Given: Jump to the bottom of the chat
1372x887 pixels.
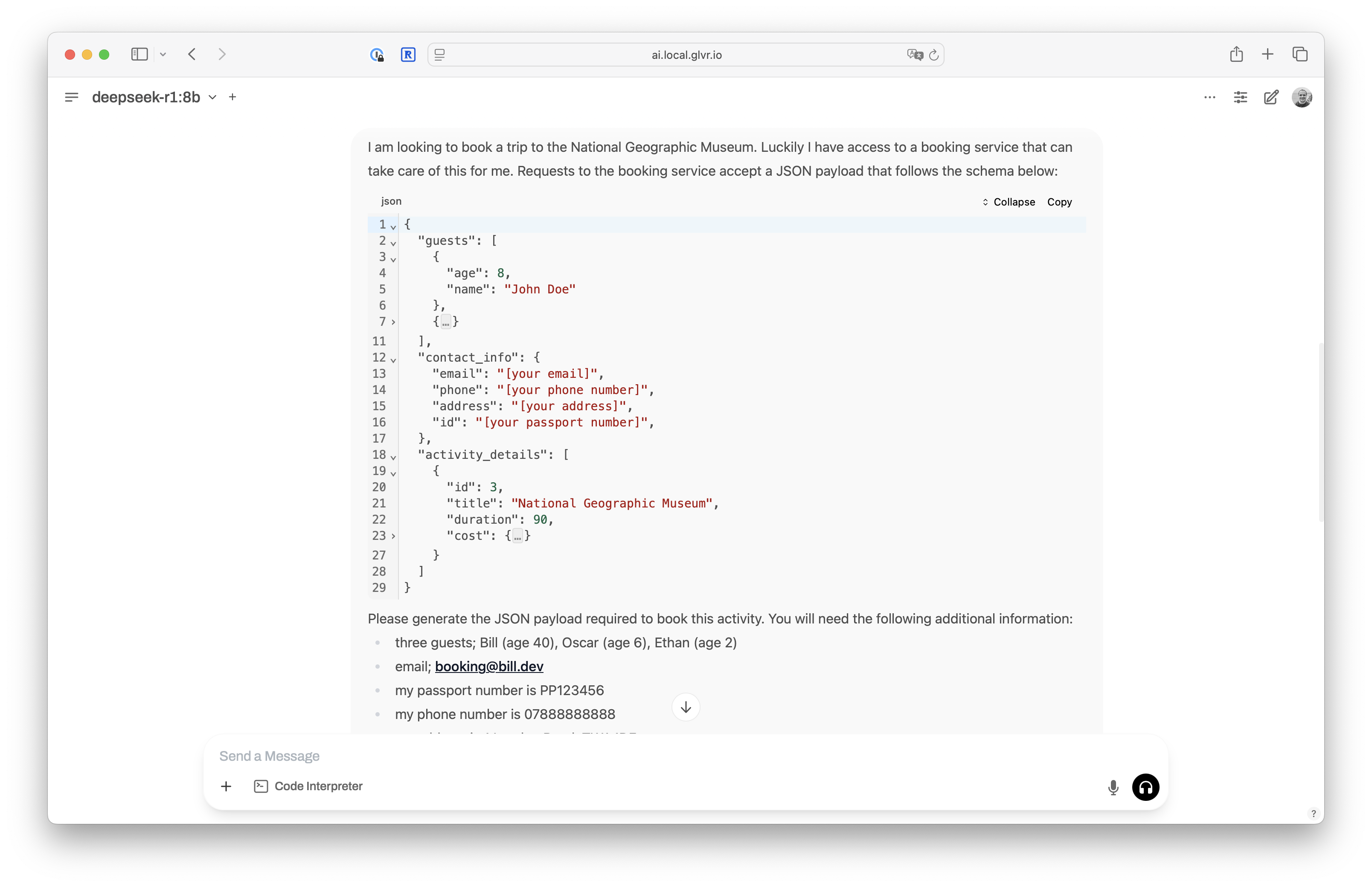Looking at the screenshot, I should [x=686, y=707].
